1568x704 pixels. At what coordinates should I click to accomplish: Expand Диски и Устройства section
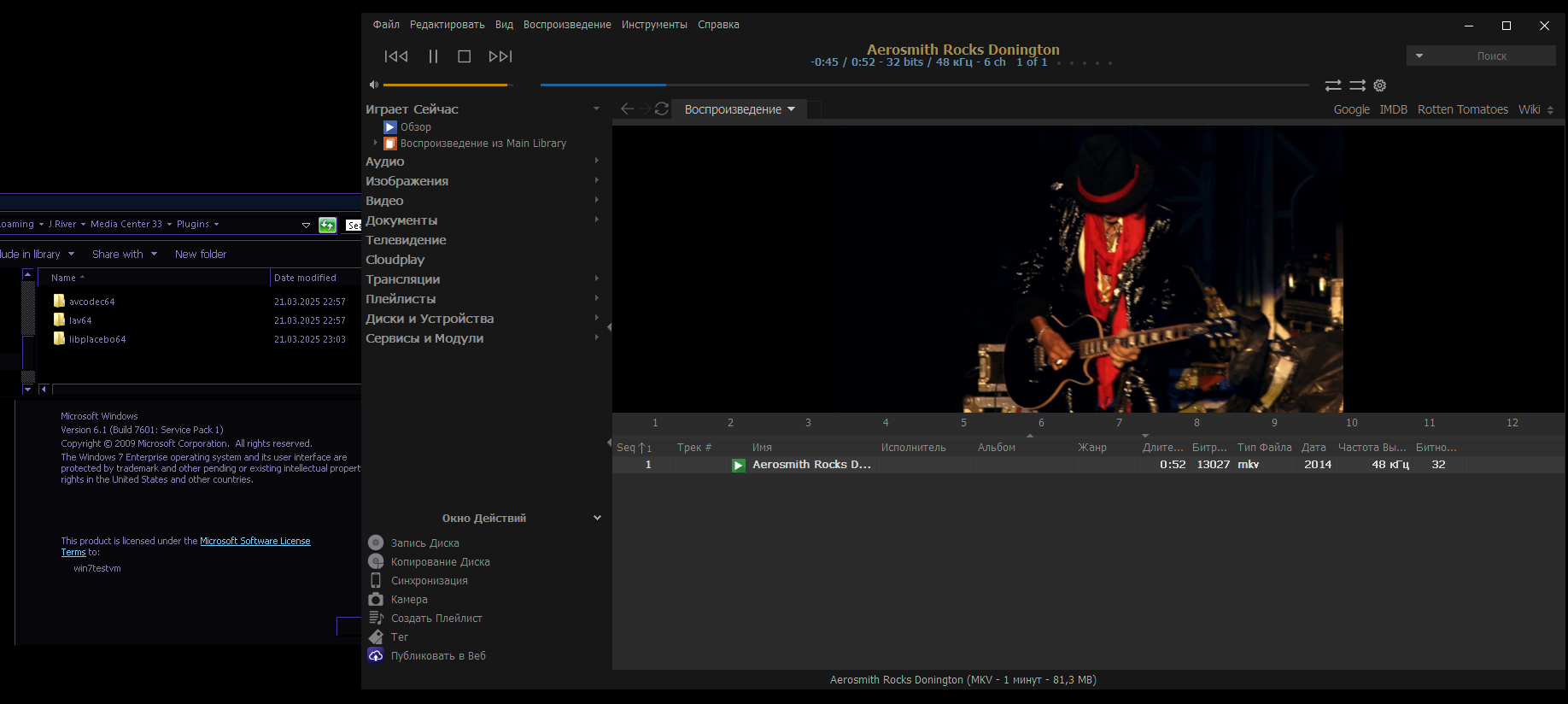tap(596, 318)
